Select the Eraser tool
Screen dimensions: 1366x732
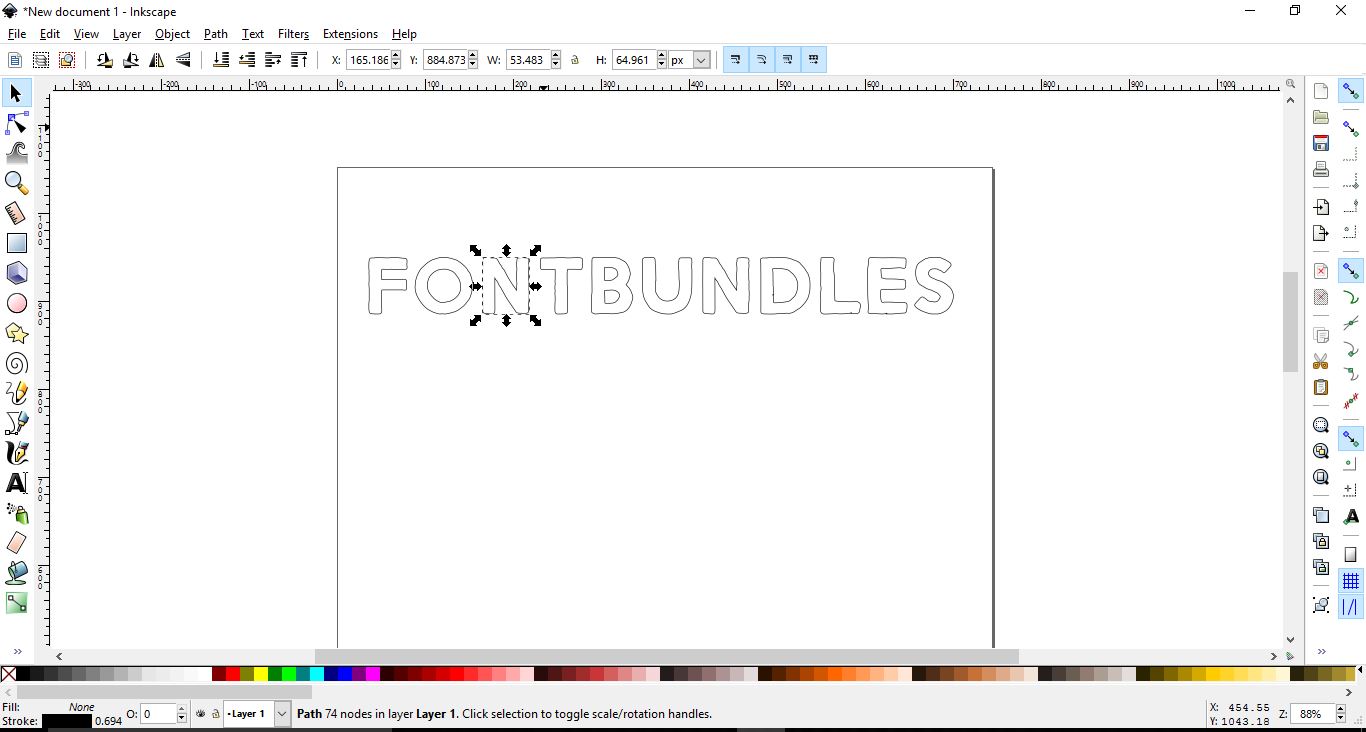pos(16,543)
